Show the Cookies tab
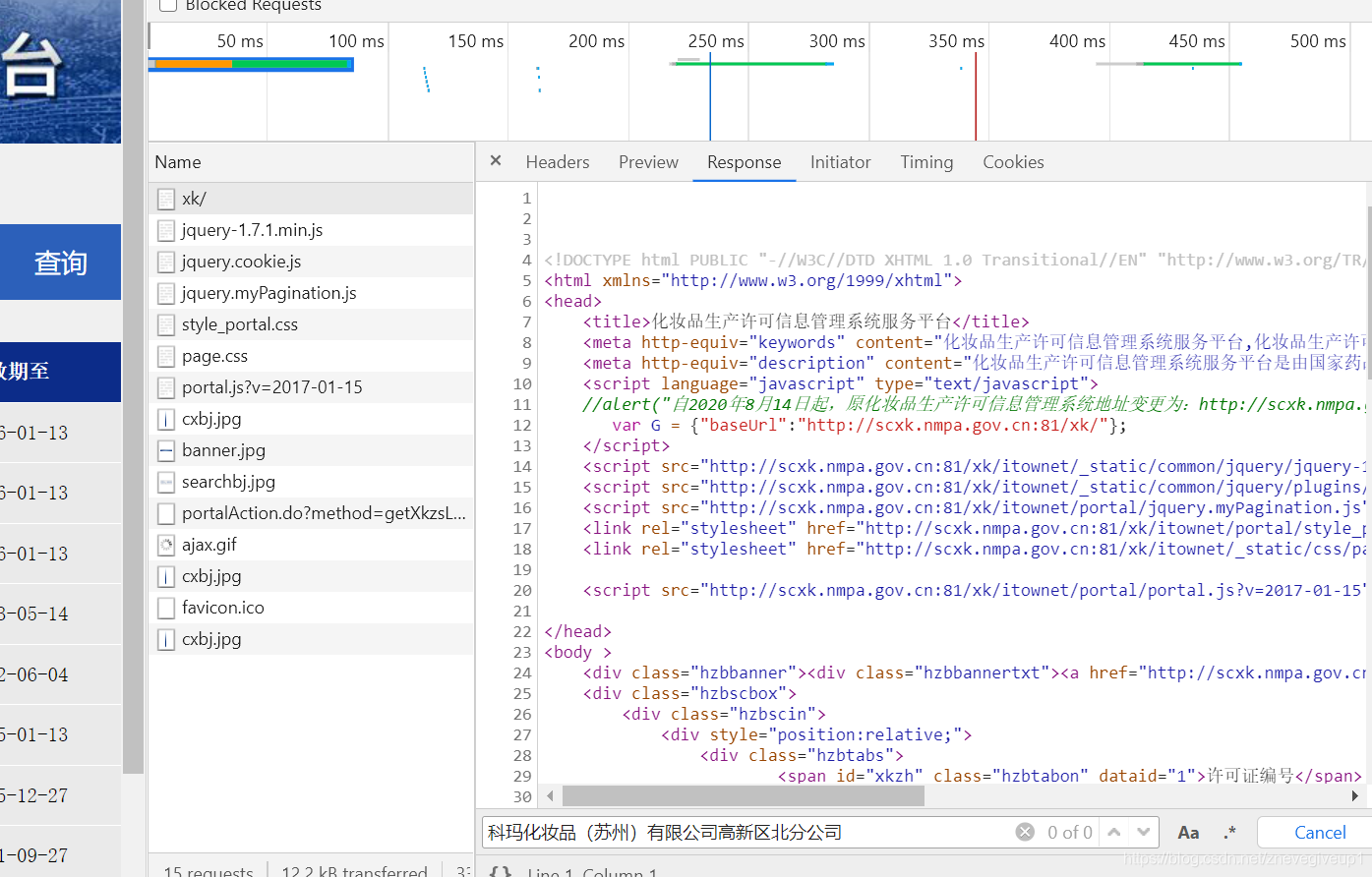1372x877 pixels. [x=1013, y=162]
